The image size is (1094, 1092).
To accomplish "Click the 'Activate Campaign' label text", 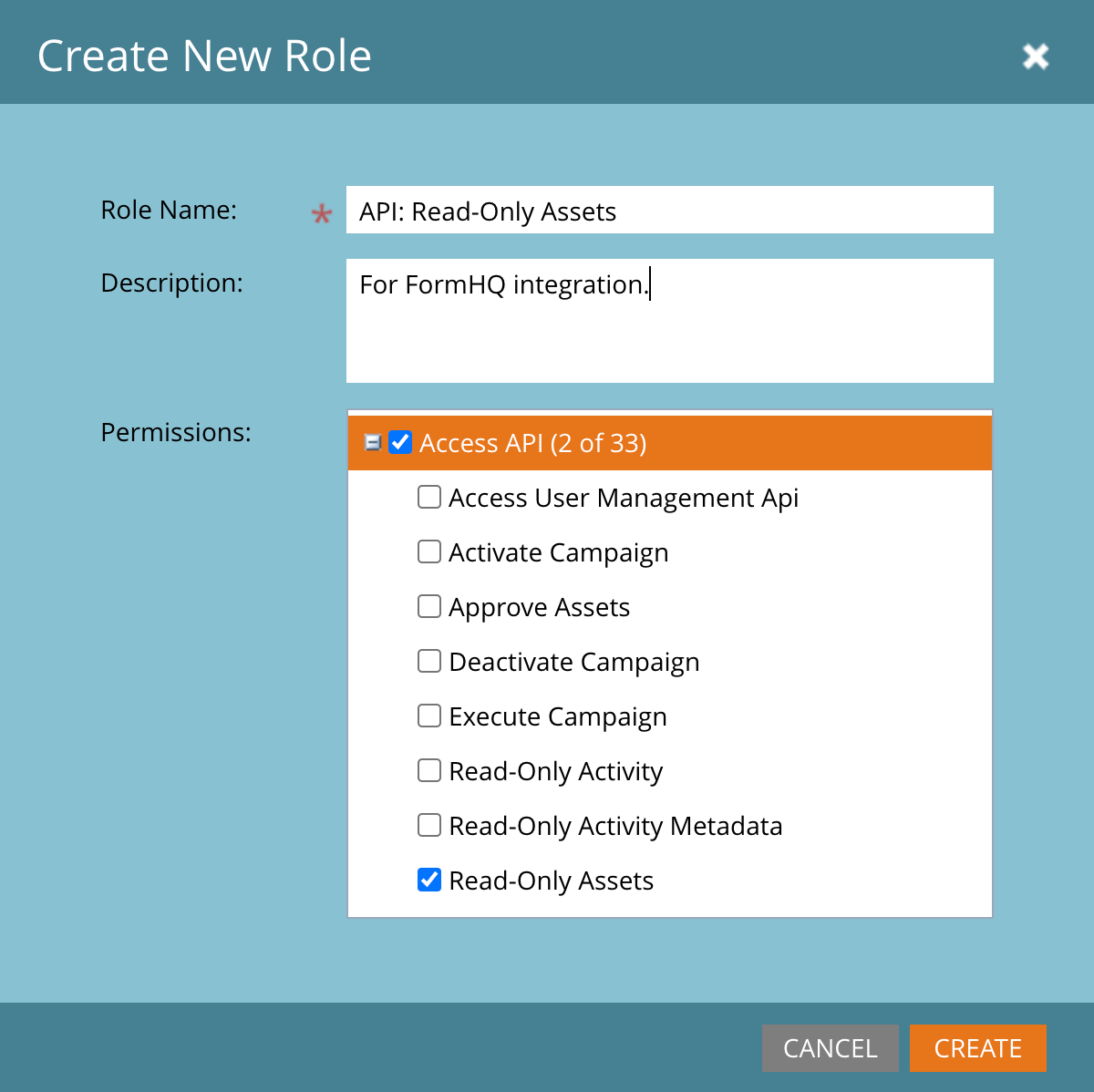I will [x=559, y=552].
